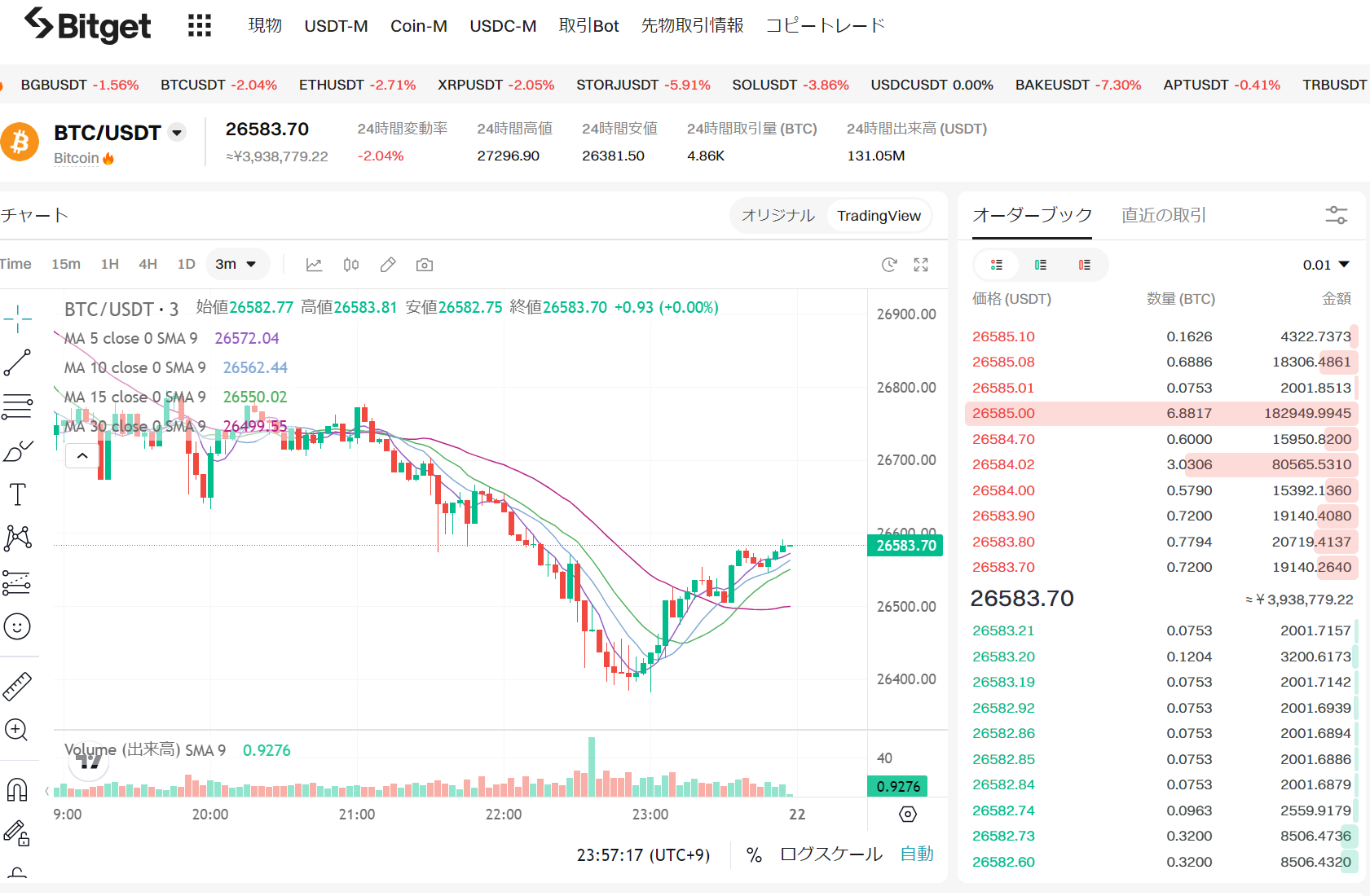This screenshot has width=1370, height=896.
Task: Show only bids view in order book
Action: coord(1041,265)
